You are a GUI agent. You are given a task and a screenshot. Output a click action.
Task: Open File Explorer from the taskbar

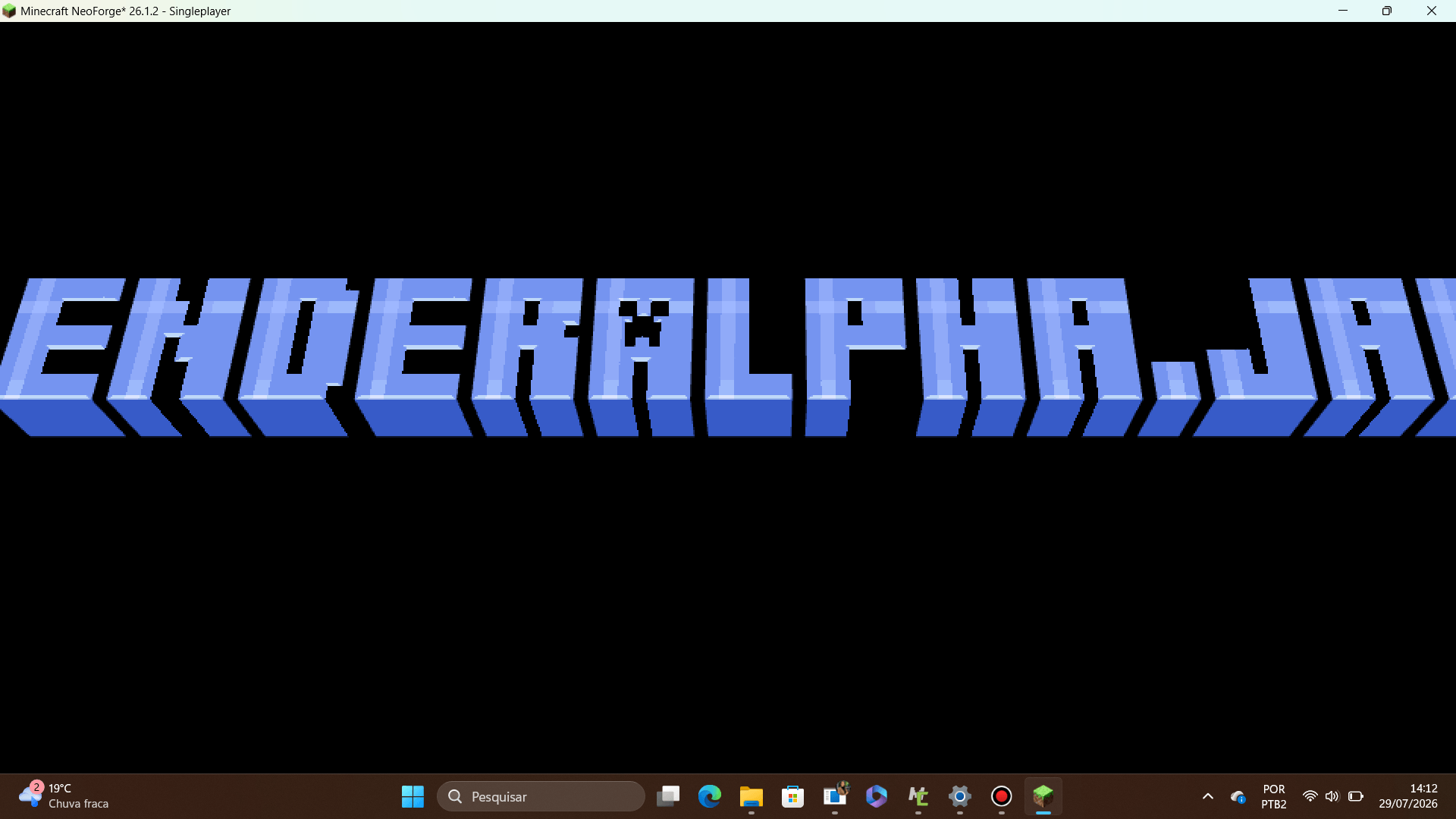click(x=752, y=796)
